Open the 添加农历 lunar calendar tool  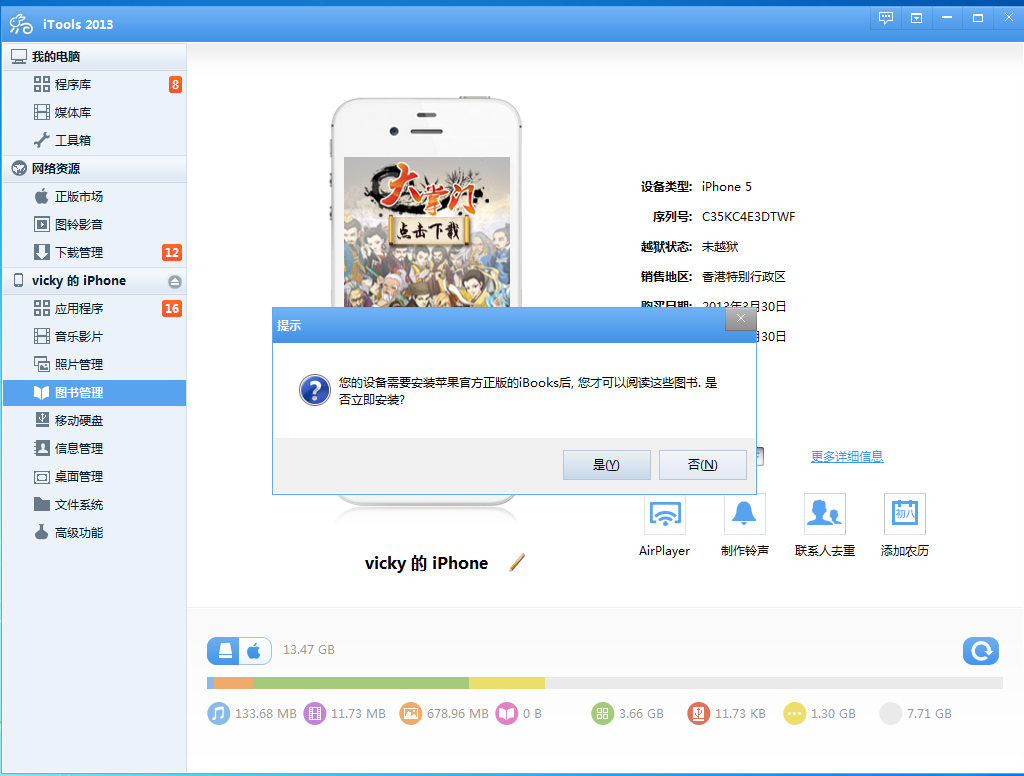click(904, 517)
